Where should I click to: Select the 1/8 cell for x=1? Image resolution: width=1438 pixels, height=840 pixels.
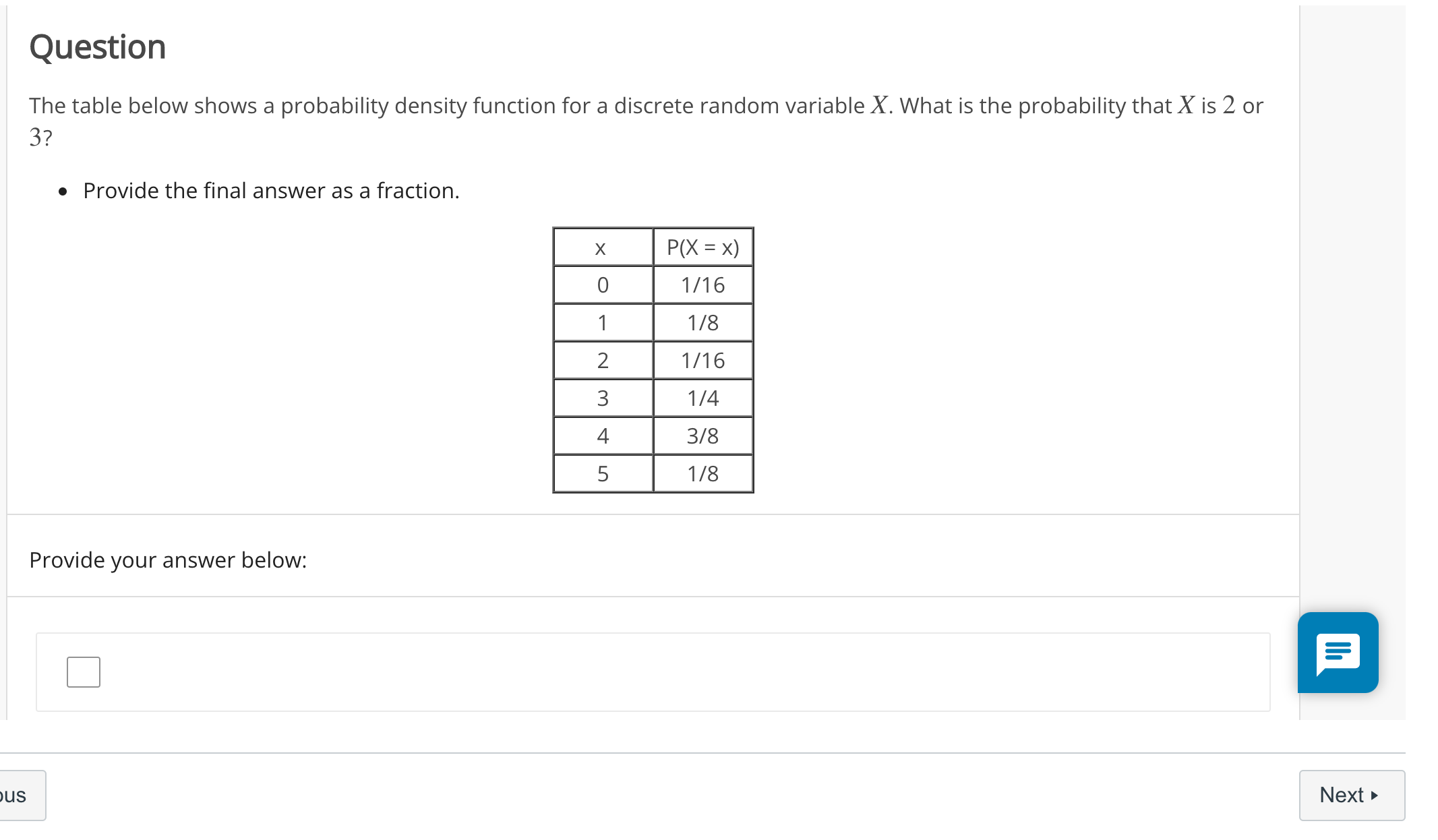702,322
